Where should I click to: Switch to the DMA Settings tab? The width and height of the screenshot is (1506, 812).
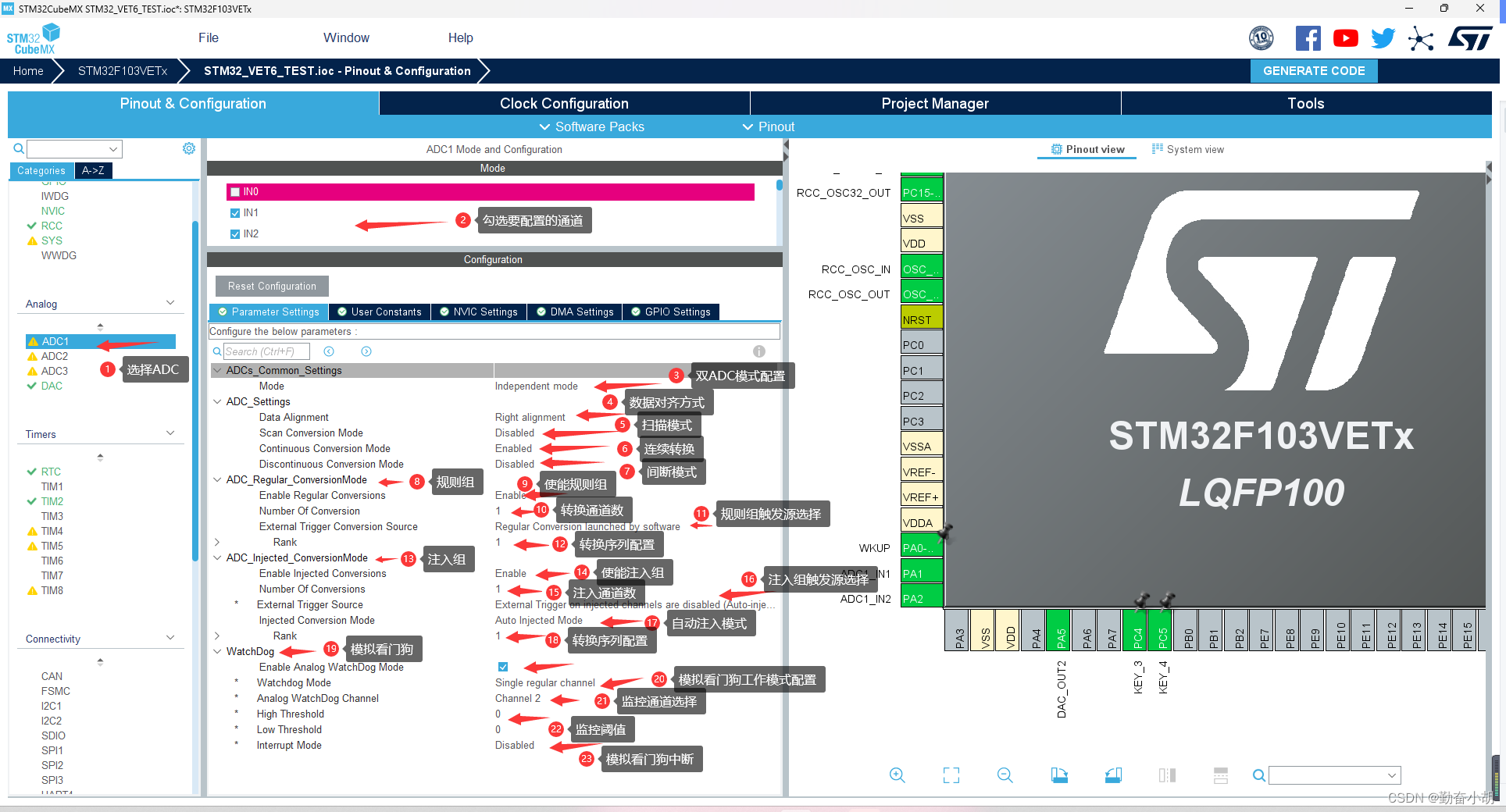575,312
